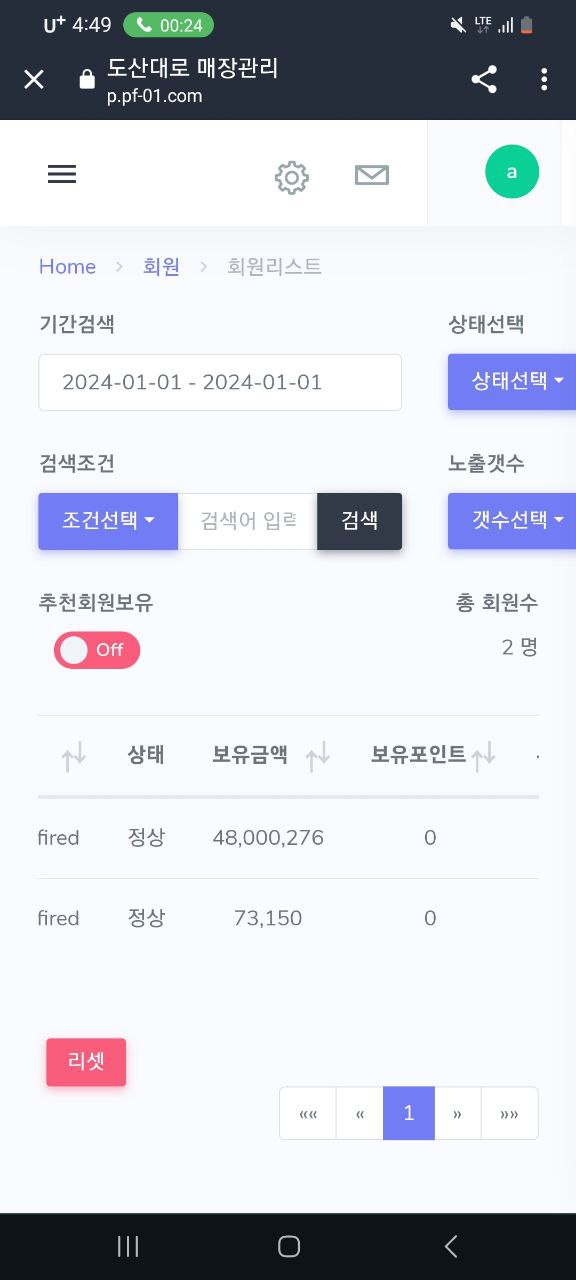Open the mail envelope icon

click(x=372, y=175)
